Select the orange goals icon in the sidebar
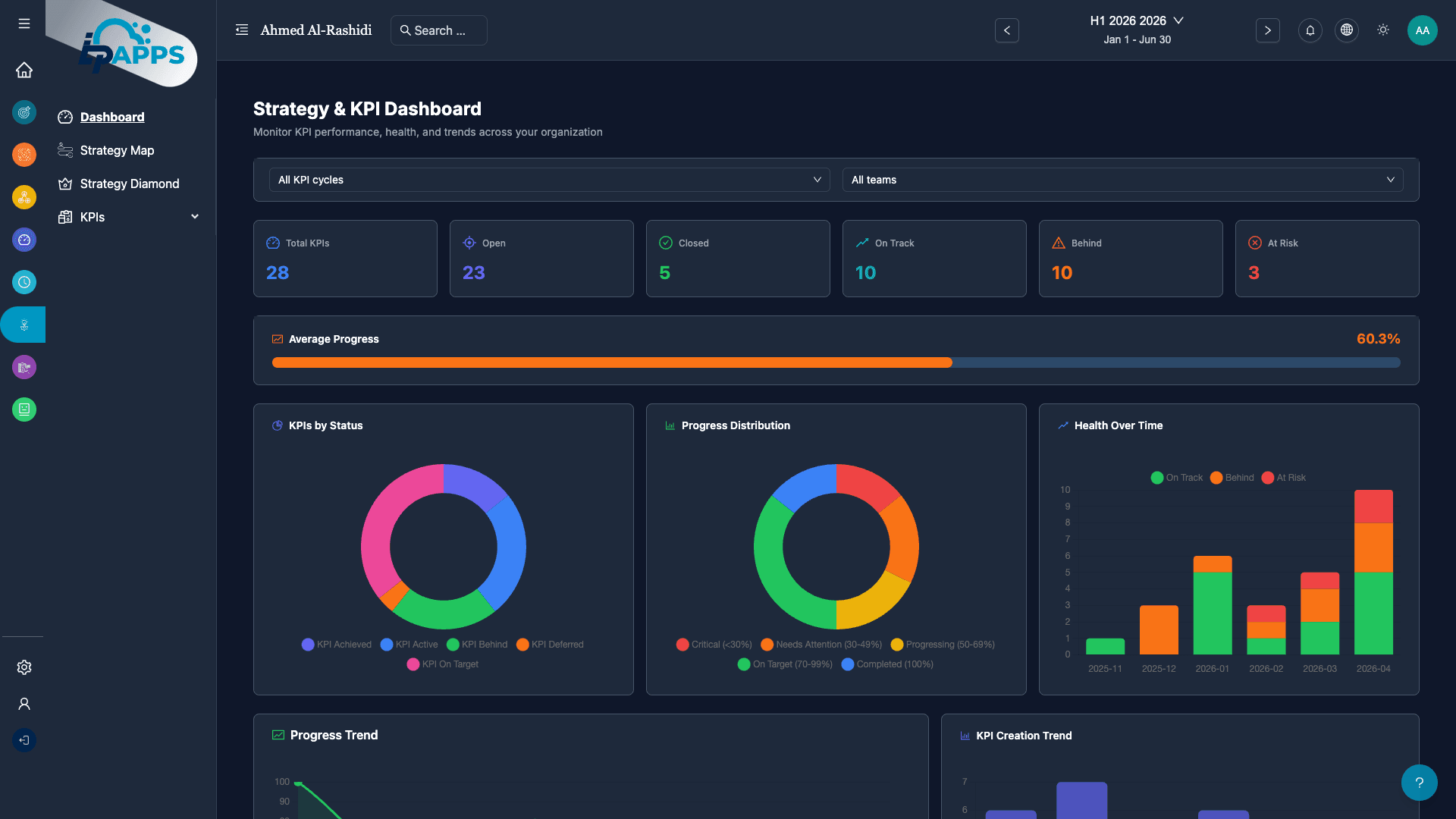The width and height of the screenshot is (1456, 819). tap(24, 155)
